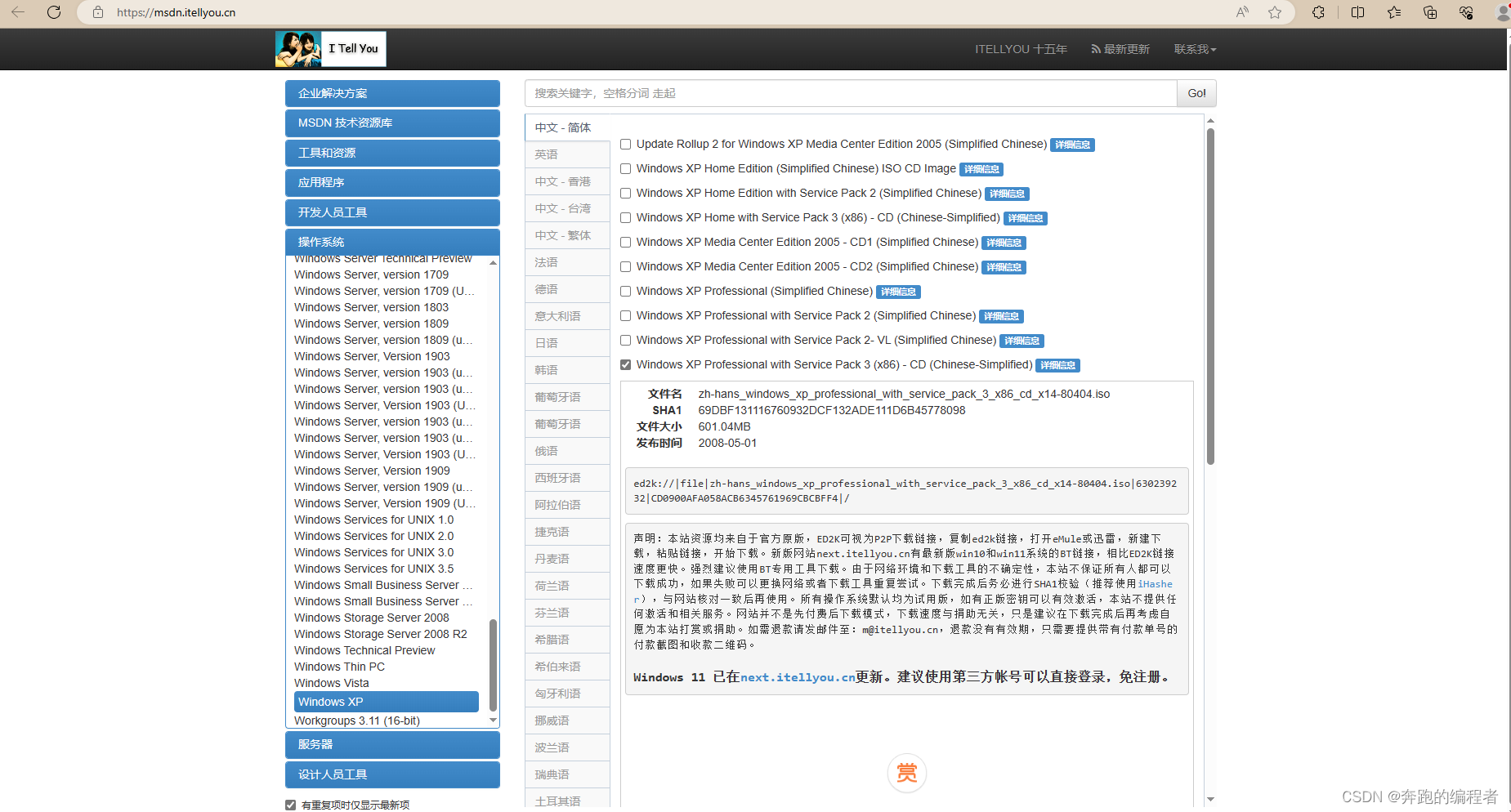The height and width of the screenshot is (812, 1511).
Task: Expand the 应用程序 panel
Action: coord(392,182)
